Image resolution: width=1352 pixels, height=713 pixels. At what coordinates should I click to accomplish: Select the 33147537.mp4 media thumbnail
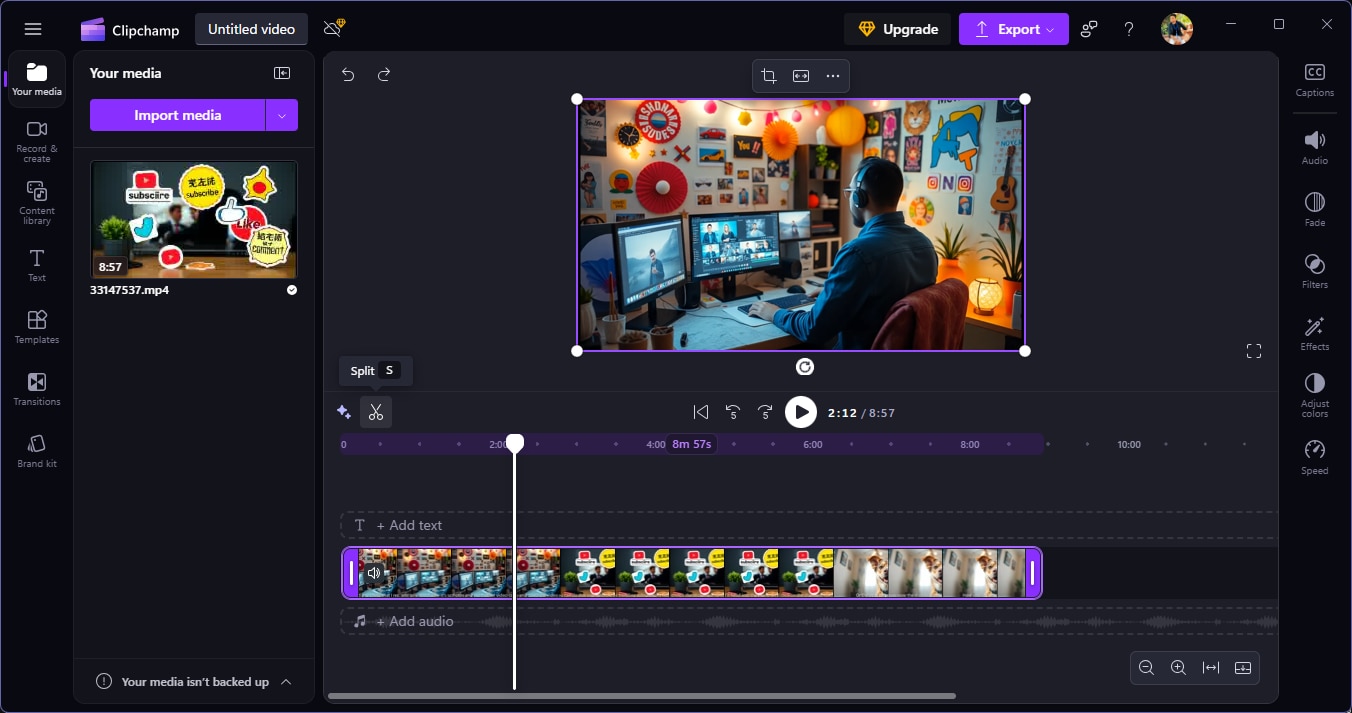pyautogui.click(x=194, y=220)
